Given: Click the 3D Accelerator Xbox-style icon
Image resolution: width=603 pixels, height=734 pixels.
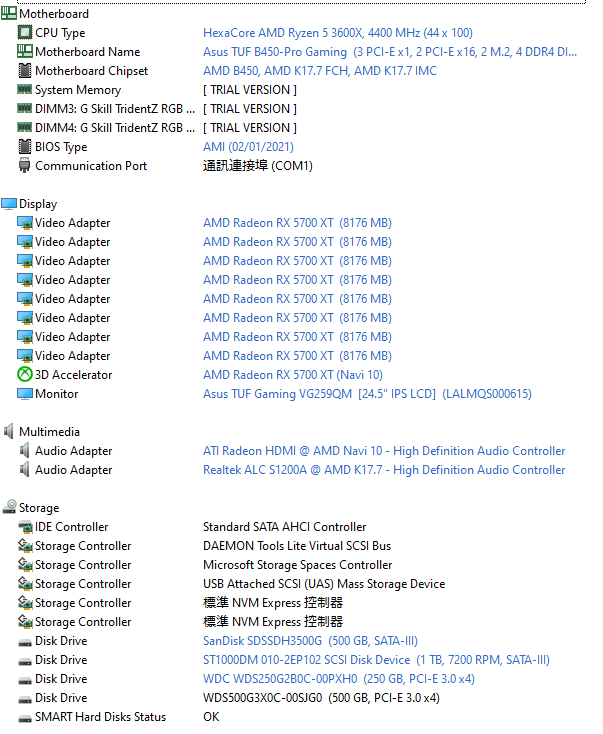Looking at the screenshot, I should pos(25,374).
